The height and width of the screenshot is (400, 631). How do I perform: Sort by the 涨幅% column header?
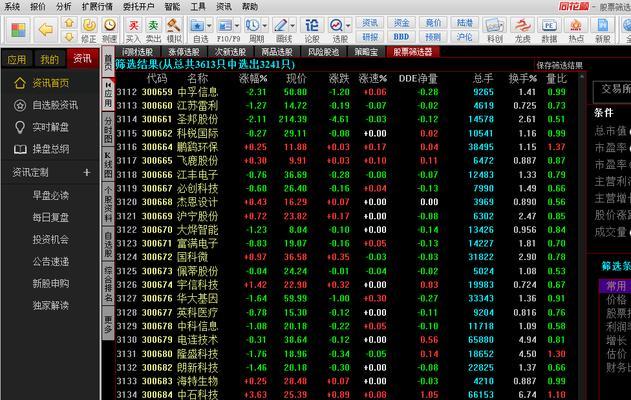pyautogui.click(x=253, y=78)
